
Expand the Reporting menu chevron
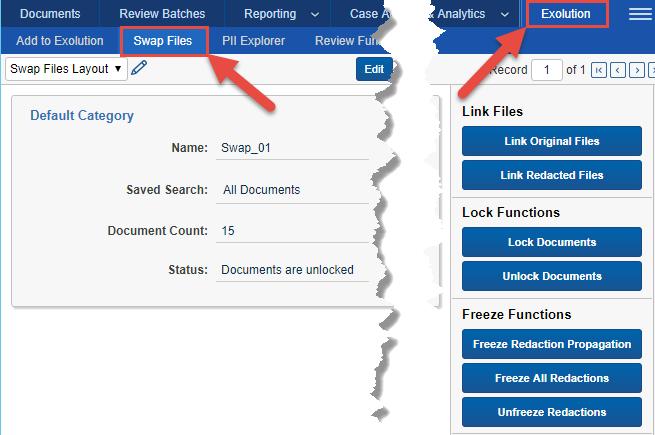click(315, 15)
